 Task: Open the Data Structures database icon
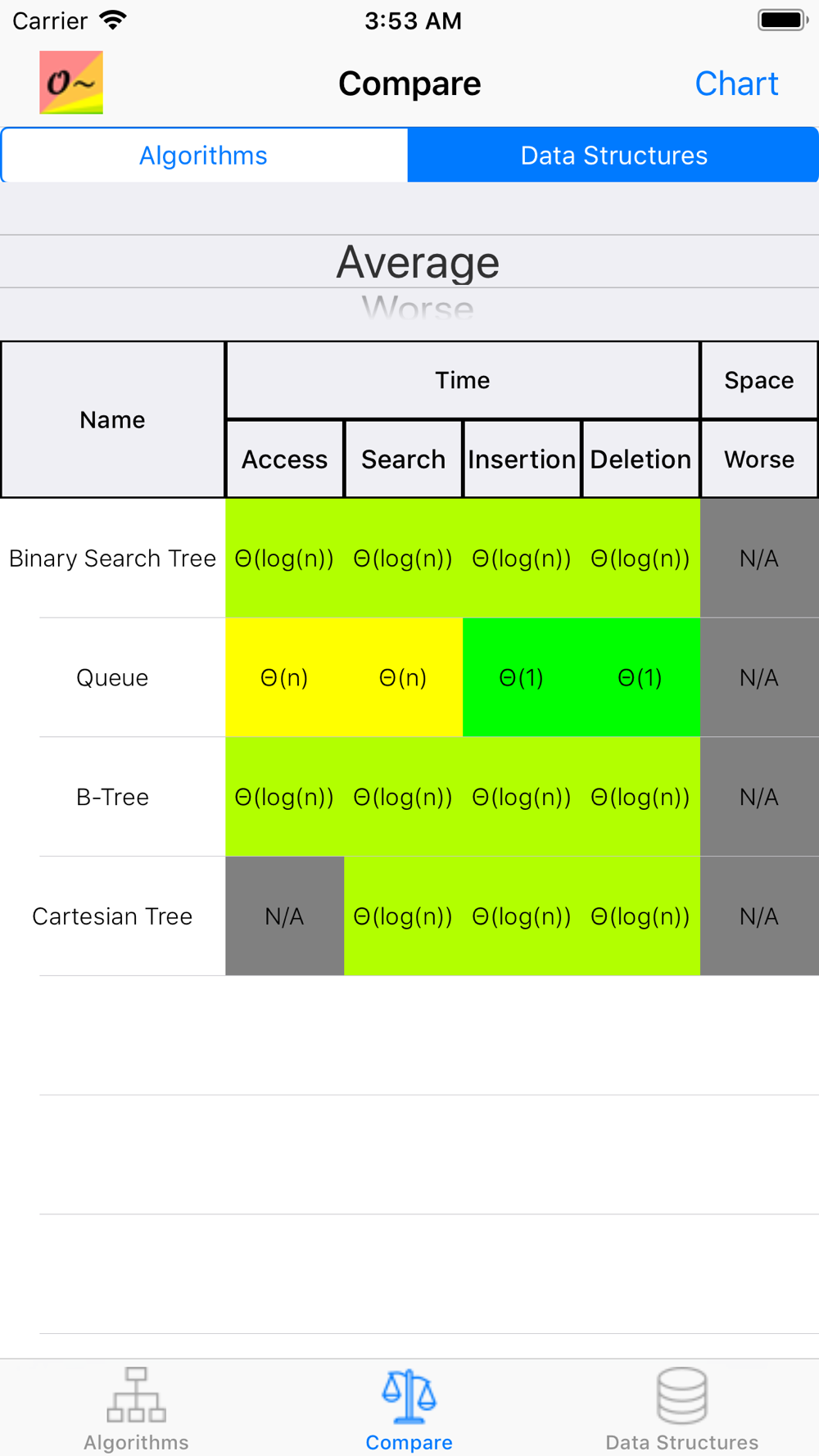tap(681, 1395)
